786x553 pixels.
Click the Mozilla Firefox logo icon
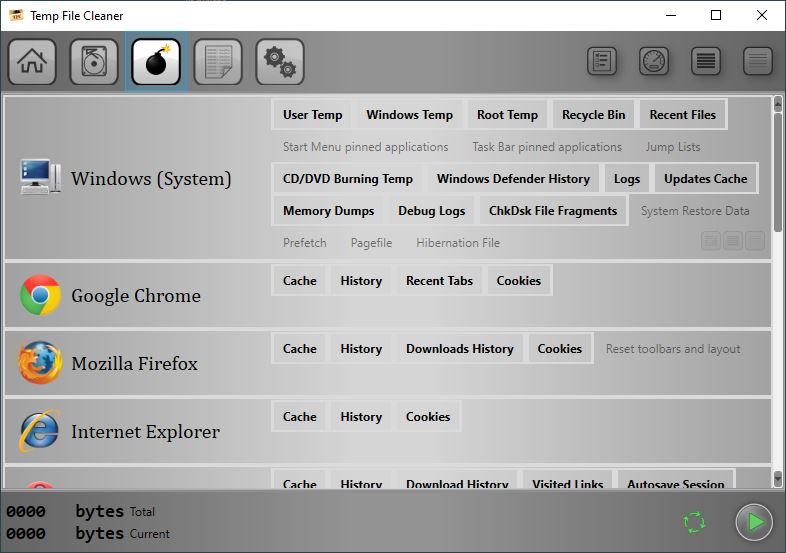tap(41, 362)
